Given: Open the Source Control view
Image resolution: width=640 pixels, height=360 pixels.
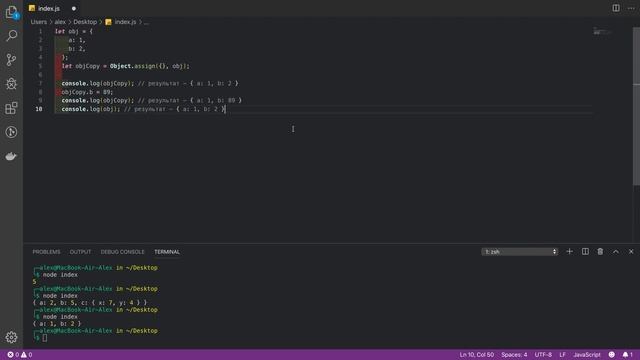Looking at the screenshot, I should coord(11,60).
